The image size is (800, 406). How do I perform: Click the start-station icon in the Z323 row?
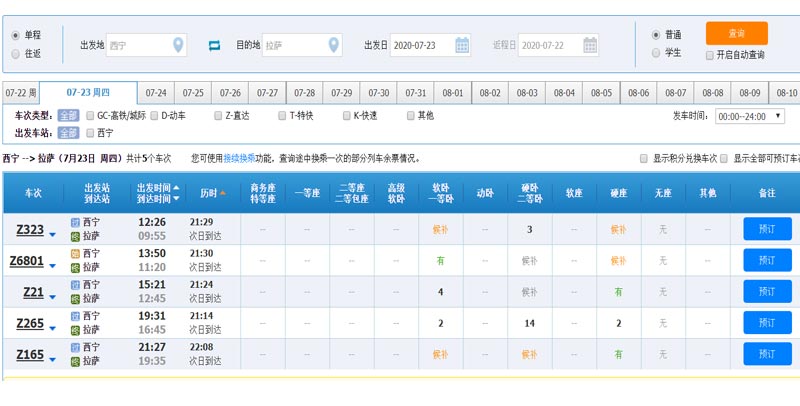76,222
